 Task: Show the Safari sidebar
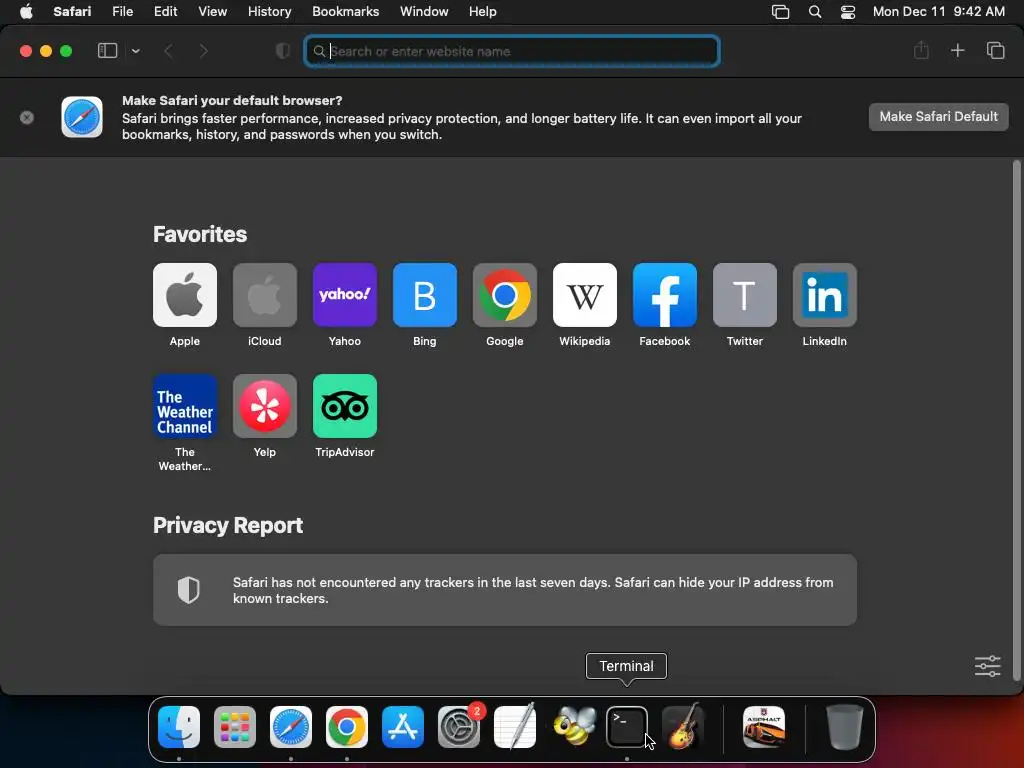click(107, 51)
